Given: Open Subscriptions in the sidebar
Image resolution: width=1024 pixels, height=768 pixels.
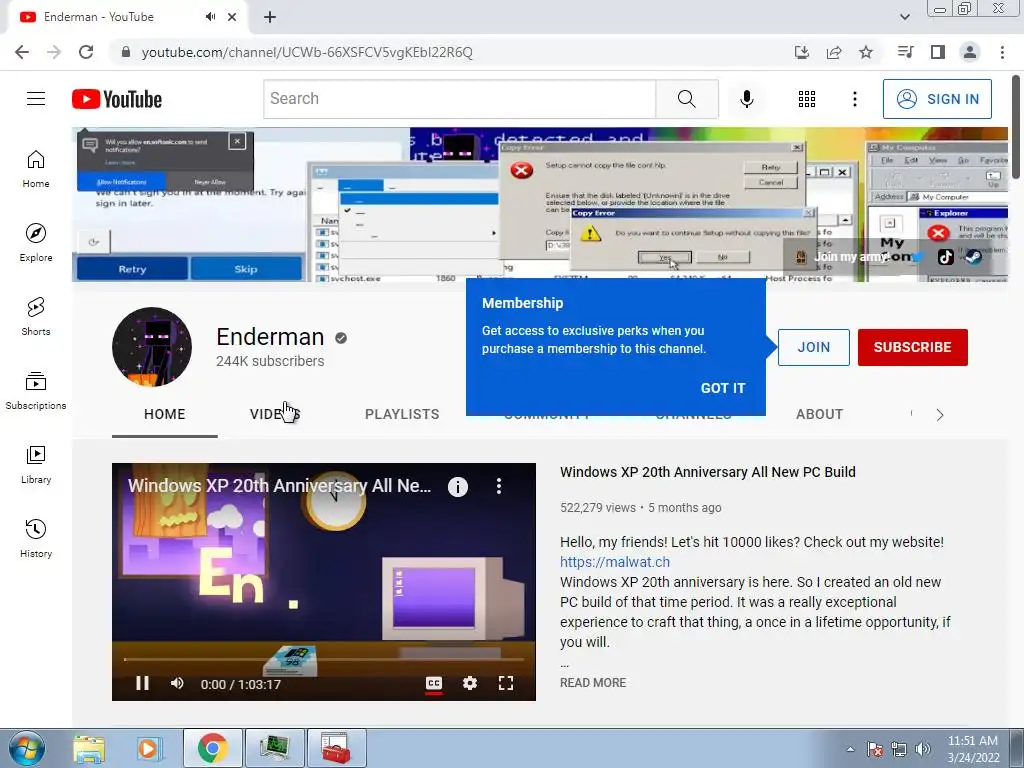Looking at the screenshot, I should (36, 391).
